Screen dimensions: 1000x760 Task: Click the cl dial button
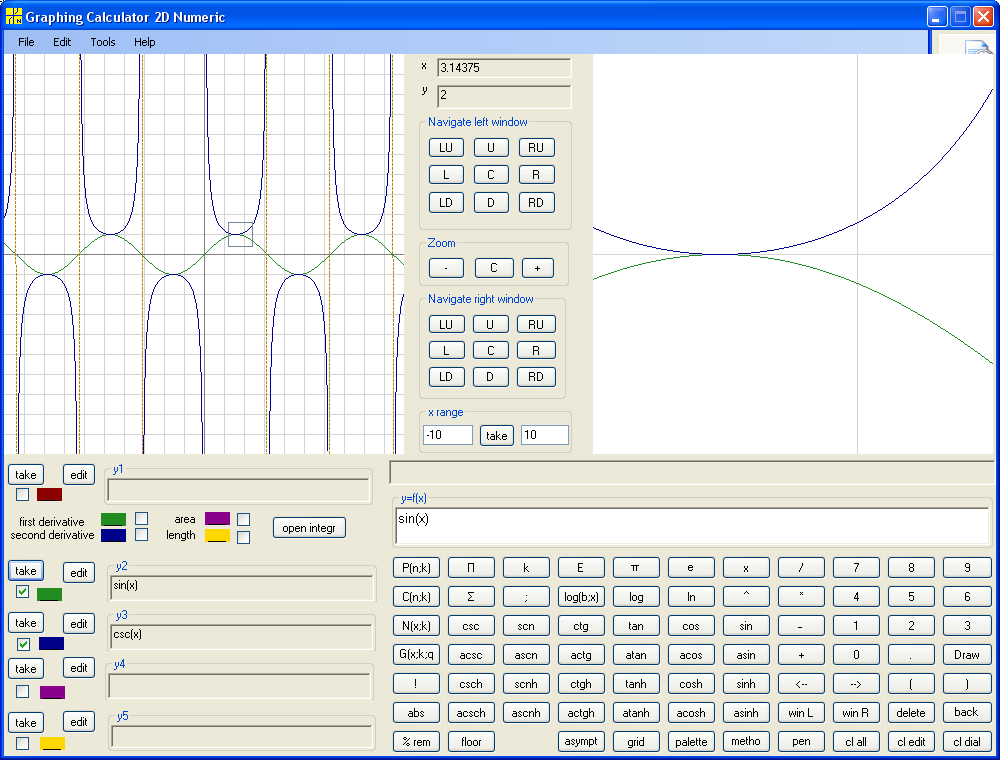click(x=966, y=742)
